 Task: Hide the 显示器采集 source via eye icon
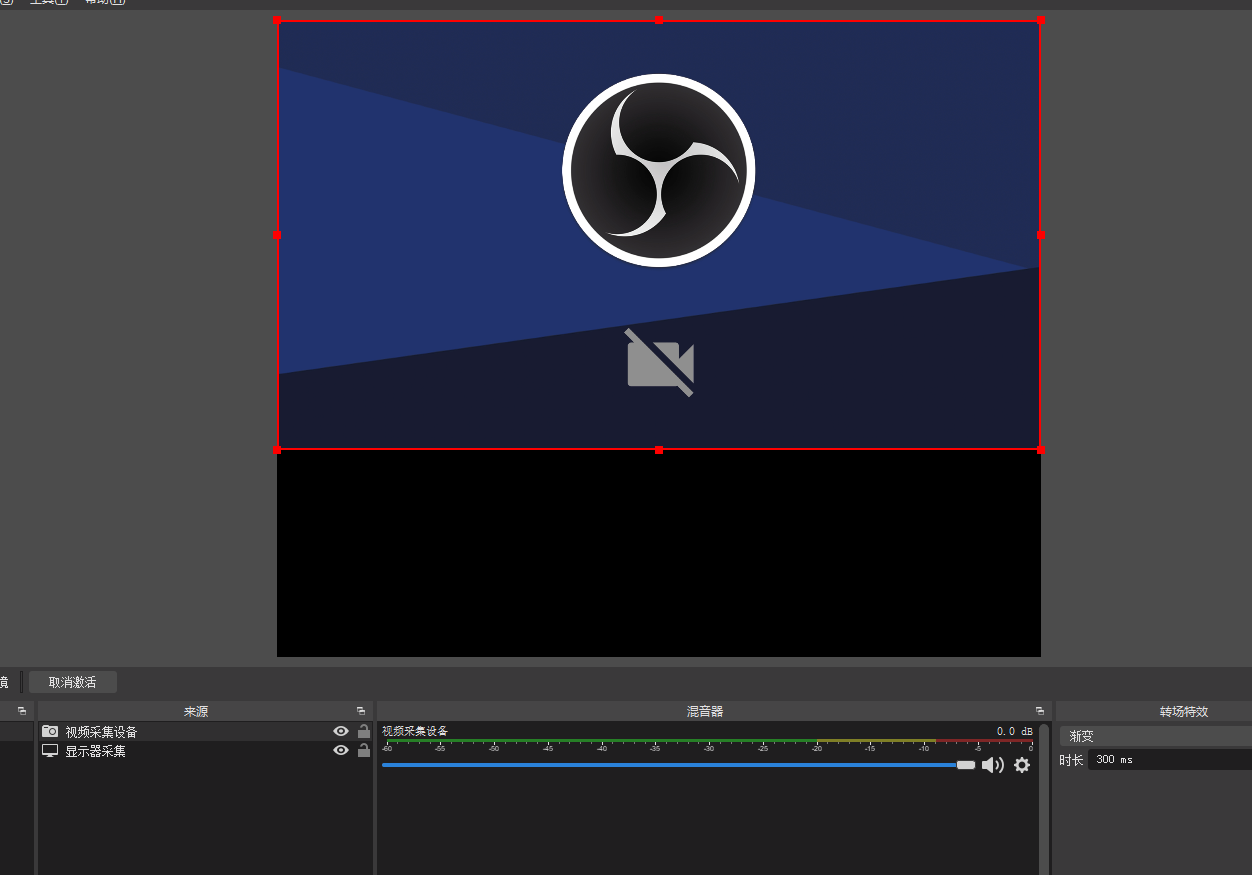(x=341, y=750)
